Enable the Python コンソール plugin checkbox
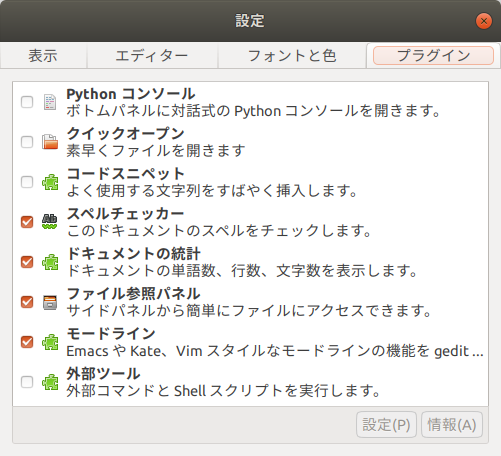The image size is (501, 456). coord(27,102)
